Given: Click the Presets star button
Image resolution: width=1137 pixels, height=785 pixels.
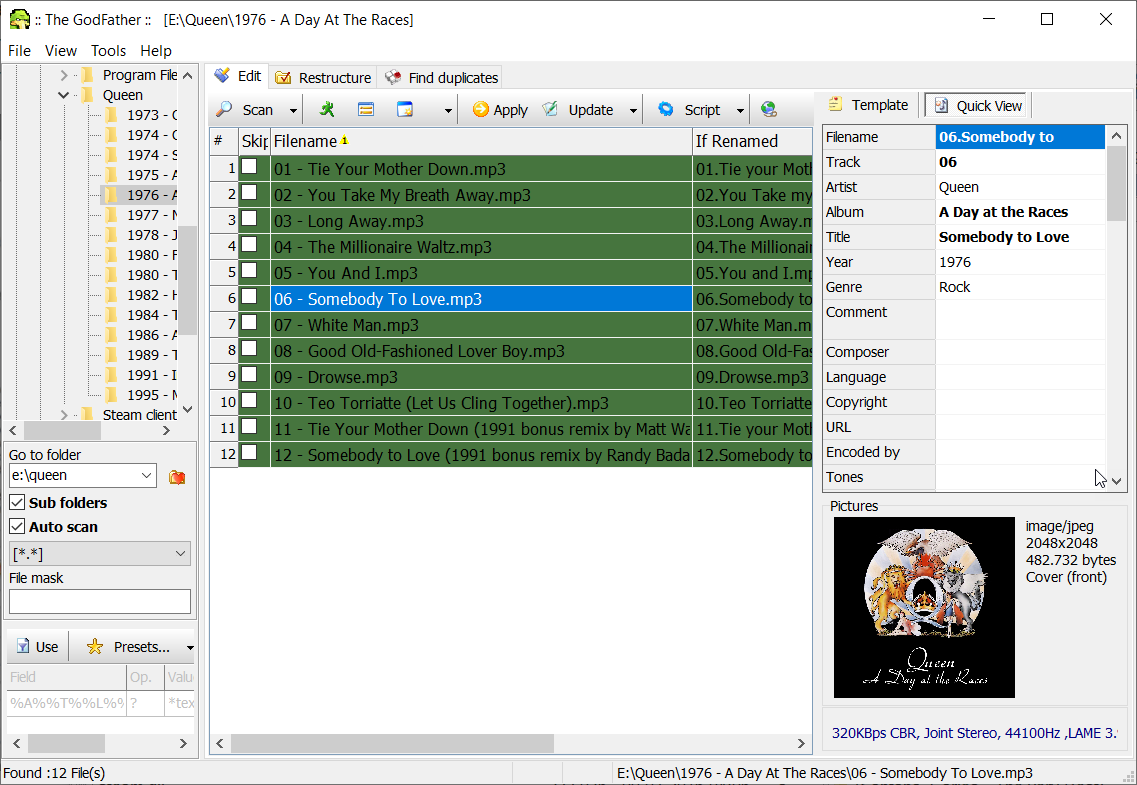Looking at the screenshot, I should coord(128,647).
